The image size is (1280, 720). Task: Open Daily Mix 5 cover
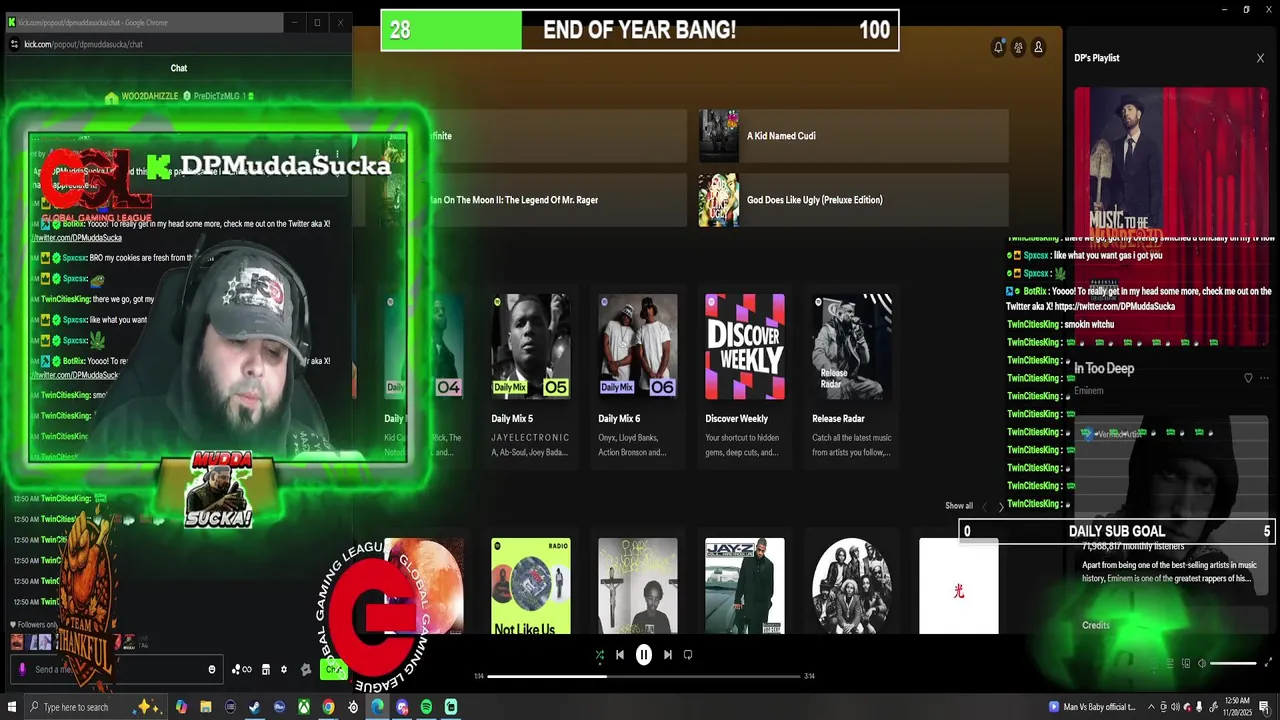pyautogui.click(x=530, y=347)
